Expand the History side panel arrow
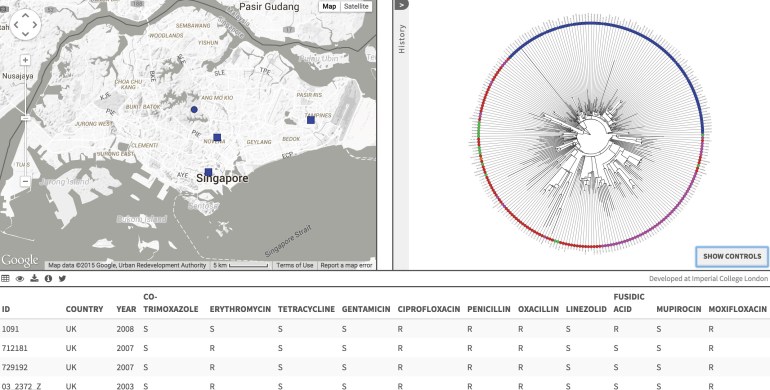770x390 pixels. pyautogui.click(x=401, y=4)
